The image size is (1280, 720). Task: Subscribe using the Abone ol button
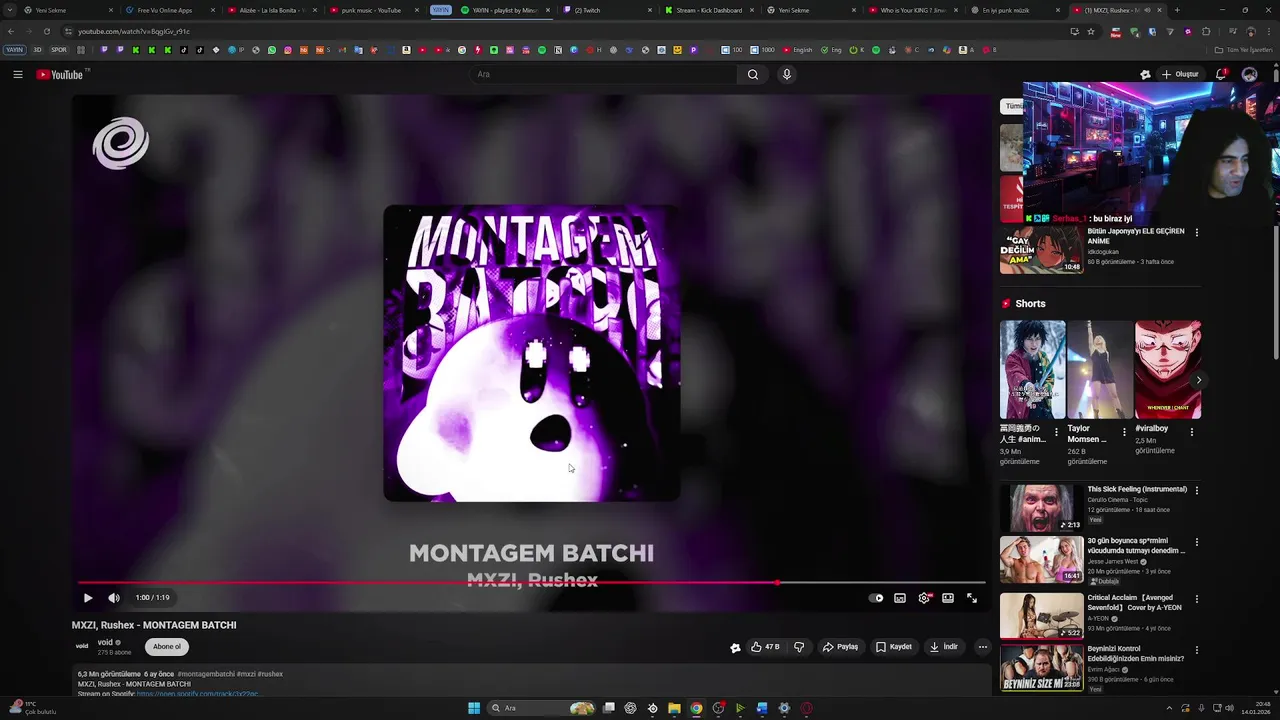pyautogui.click(x=167, y=646)
